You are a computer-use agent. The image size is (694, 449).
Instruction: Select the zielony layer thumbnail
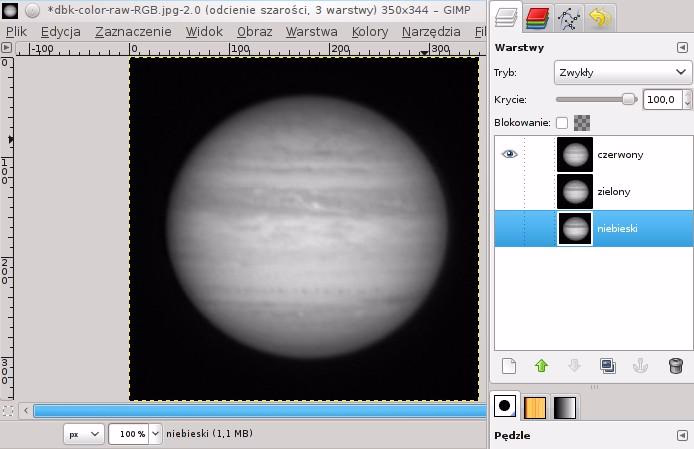pos(575,191)
